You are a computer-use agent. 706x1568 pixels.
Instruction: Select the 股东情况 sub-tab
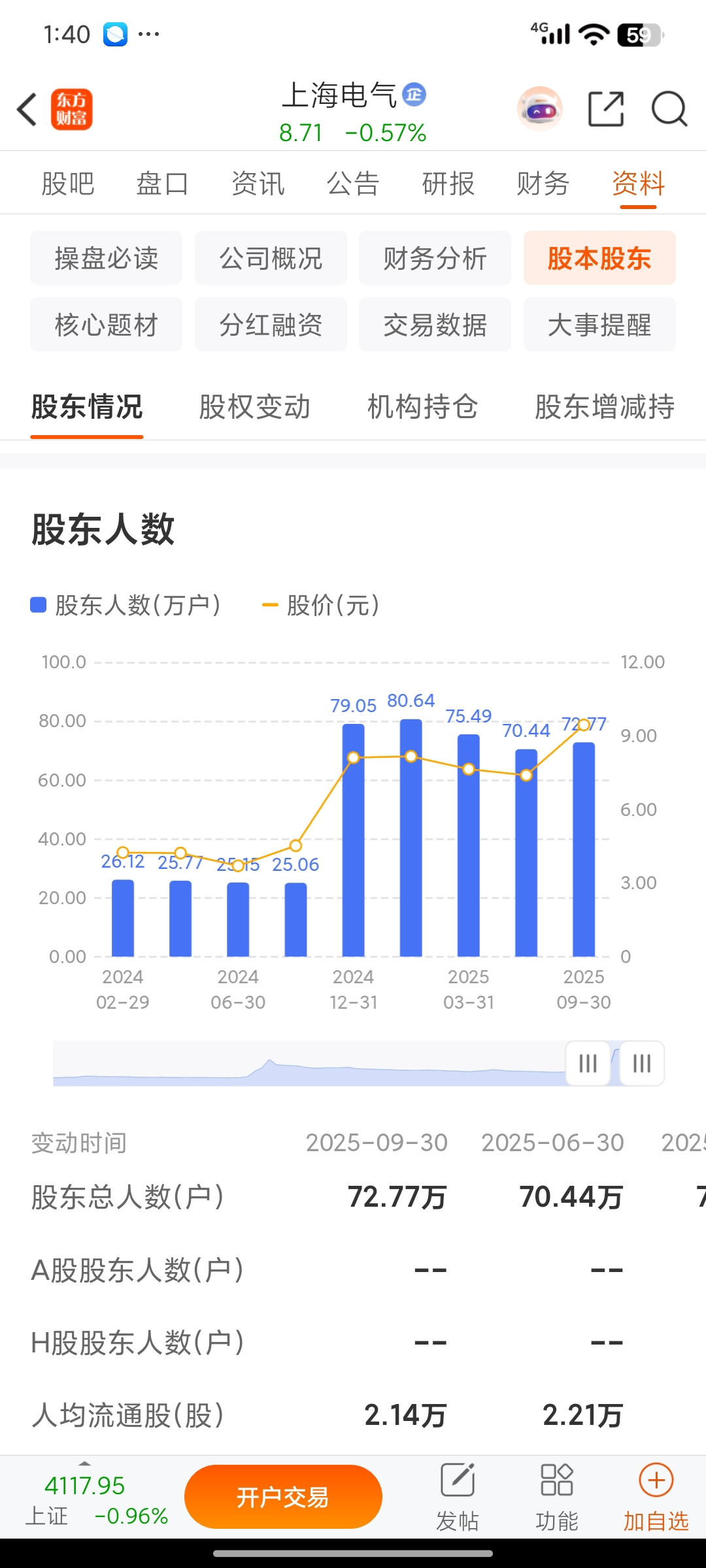tap(87, 407)
